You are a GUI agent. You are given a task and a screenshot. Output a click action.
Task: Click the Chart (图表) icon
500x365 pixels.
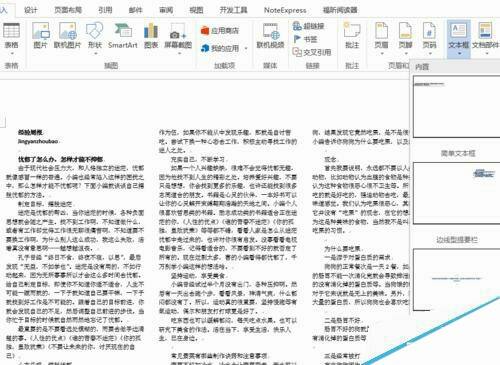[151, 35]
